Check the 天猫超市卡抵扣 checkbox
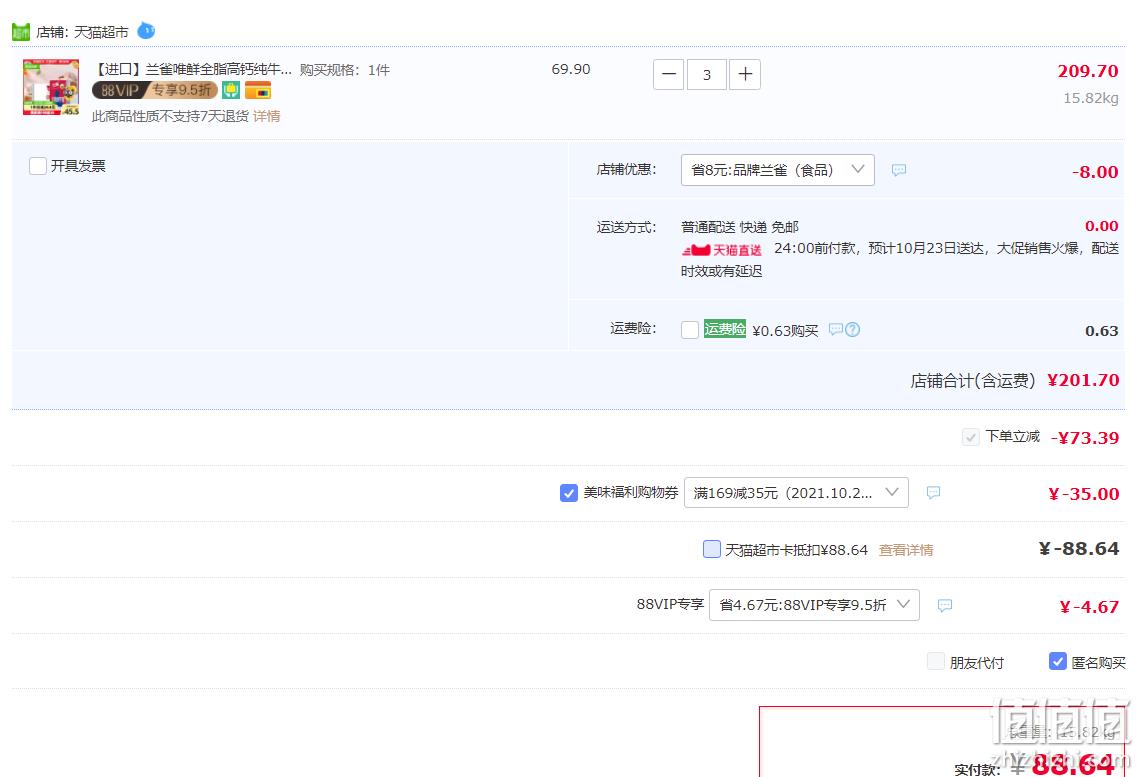This screenshot has height=777, width=1140. click(x=712, y=549)
